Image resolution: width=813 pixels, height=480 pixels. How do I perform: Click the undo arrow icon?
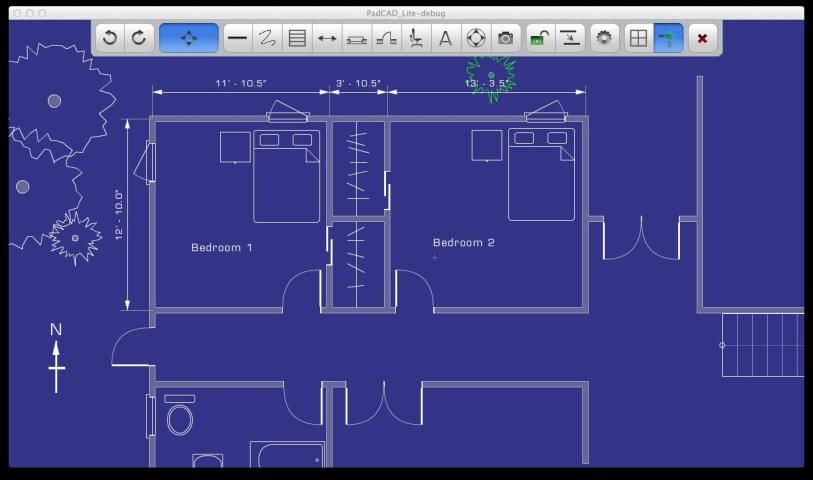(110, 38)
